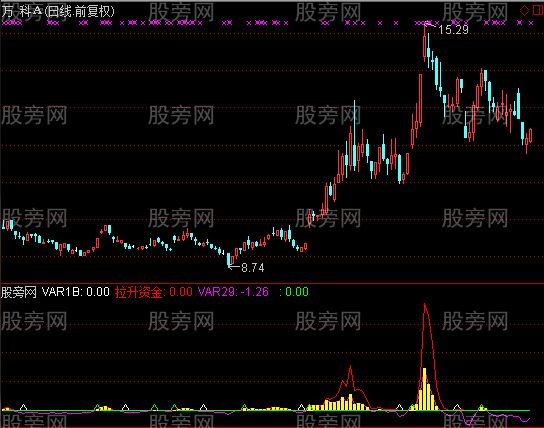Image resolution: width=544 pixels, height=428 pixels.
Task: Select the VAR29: -1.26 indicator value
Action: tap(233, 292)
